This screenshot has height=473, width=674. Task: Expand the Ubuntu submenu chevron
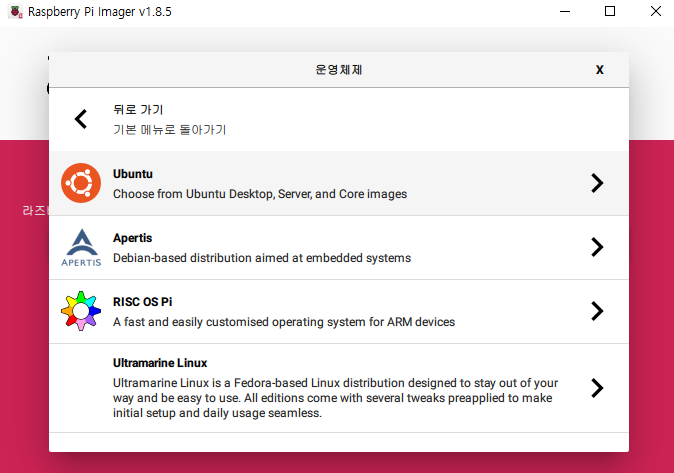coord(597,183)
